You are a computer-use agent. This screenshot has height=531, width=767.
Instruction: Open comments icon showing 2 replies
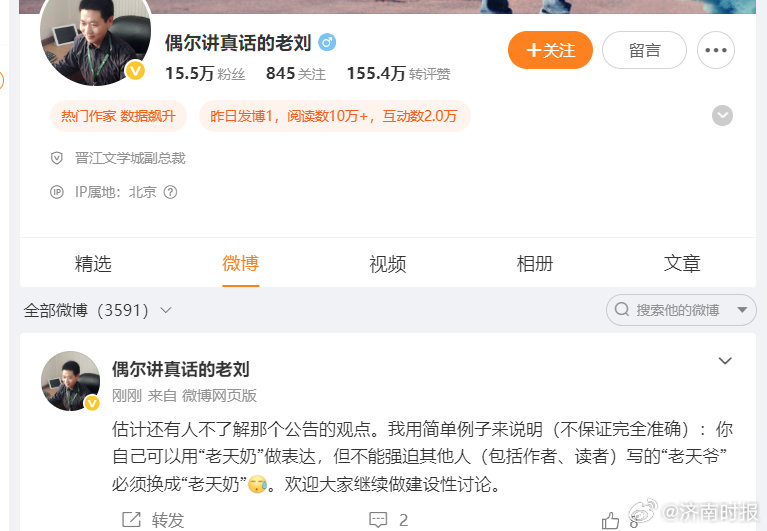[378, 519]
